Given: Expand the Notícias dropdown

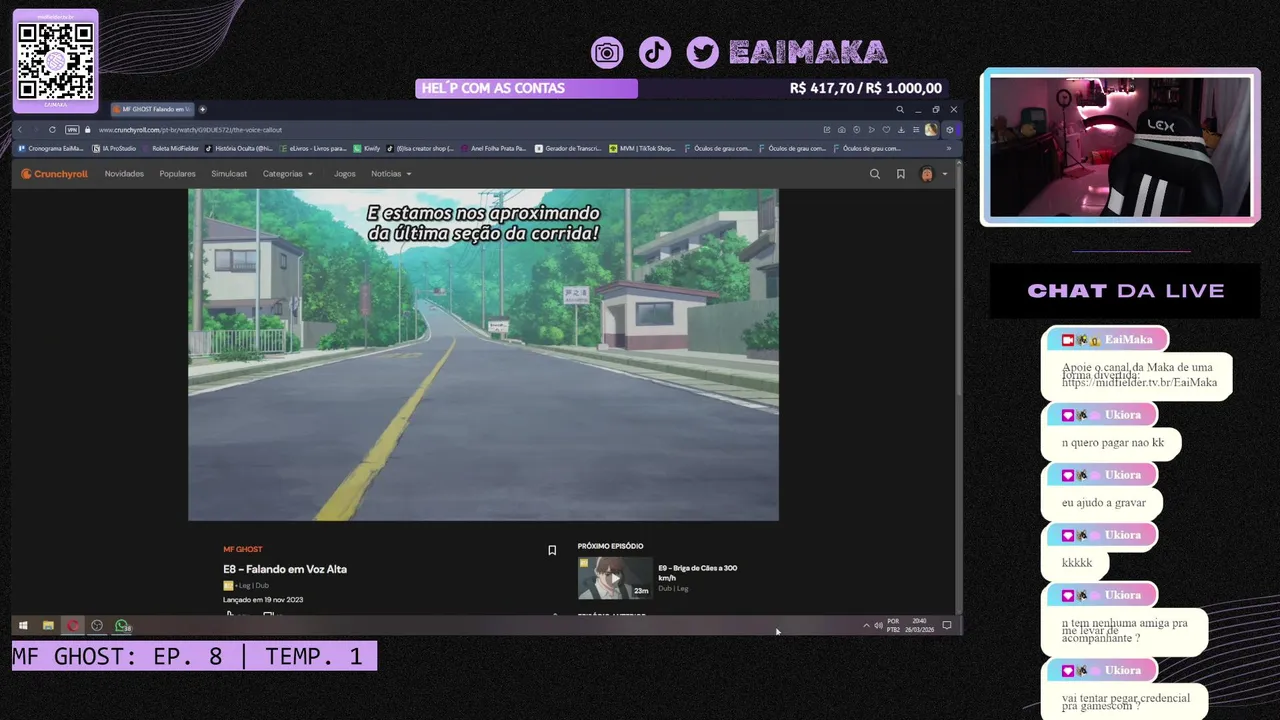Looking at the screenshot, I should click(391, 174).
